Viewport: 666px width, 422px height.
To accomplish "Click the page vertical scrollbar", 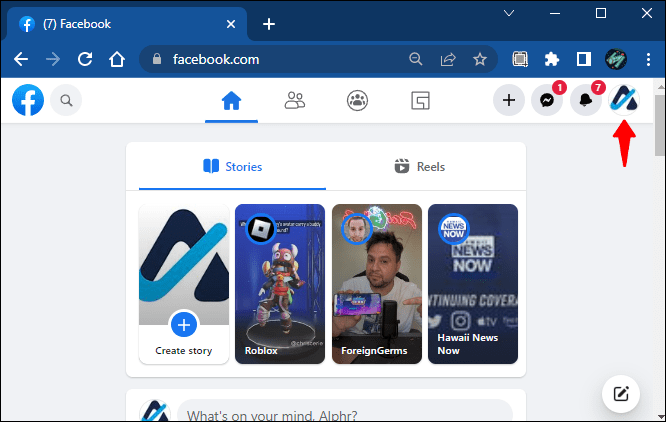I will [660, 125].
